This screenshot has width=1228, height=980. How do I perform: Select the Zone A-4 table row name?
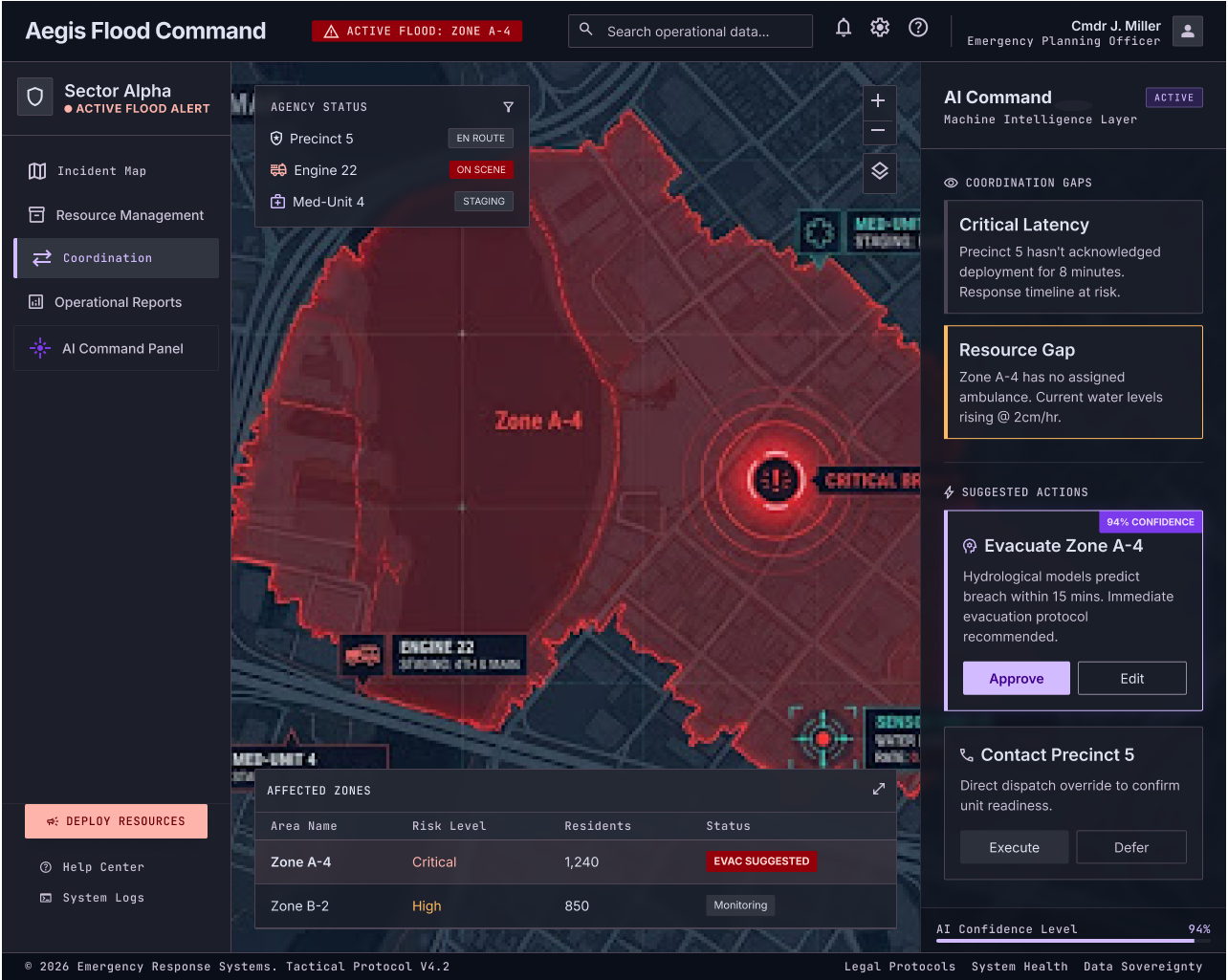pos(300,862)
